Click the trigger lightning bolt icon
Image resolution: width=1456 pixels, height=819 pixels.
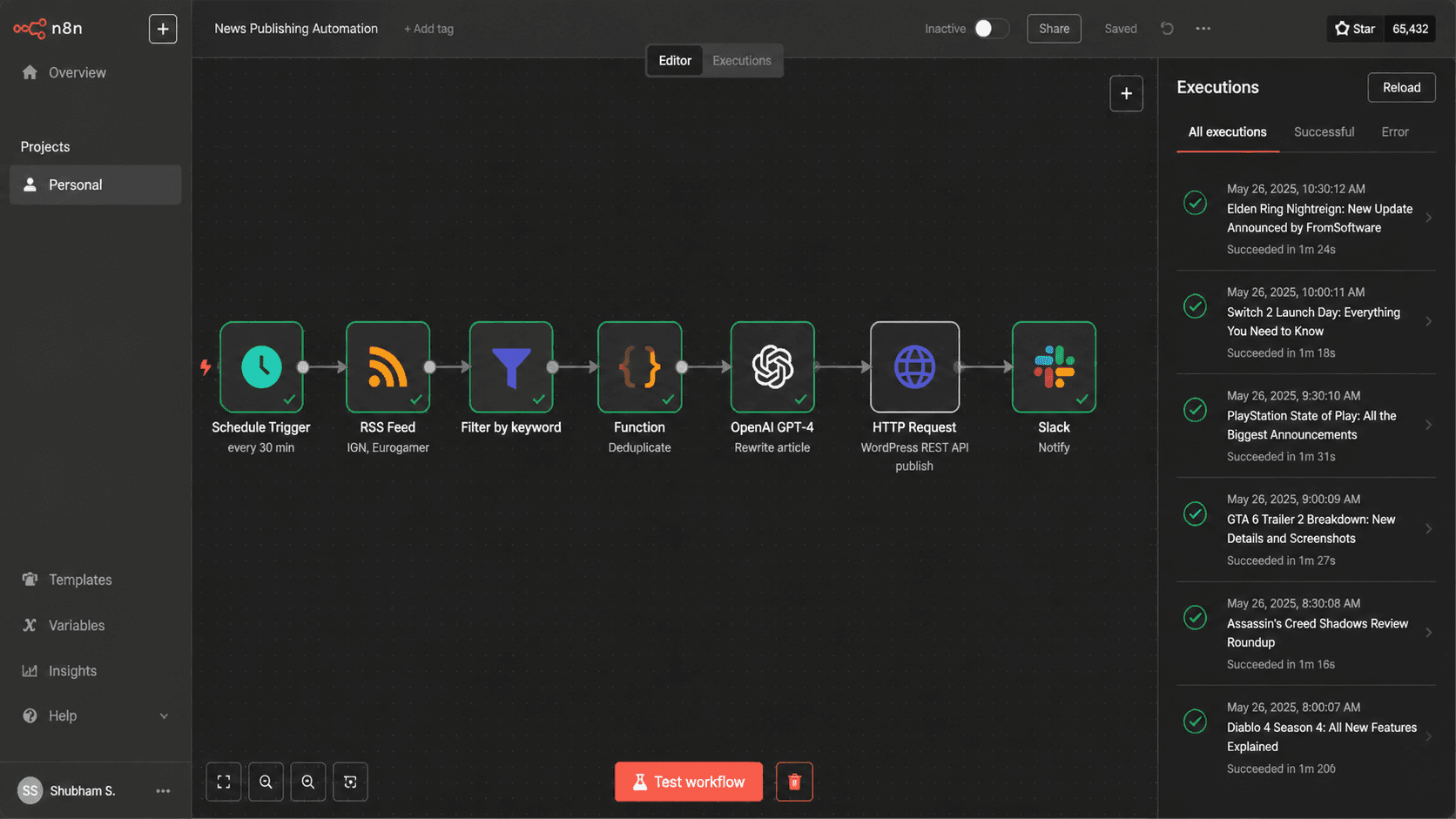coord(206,367)
